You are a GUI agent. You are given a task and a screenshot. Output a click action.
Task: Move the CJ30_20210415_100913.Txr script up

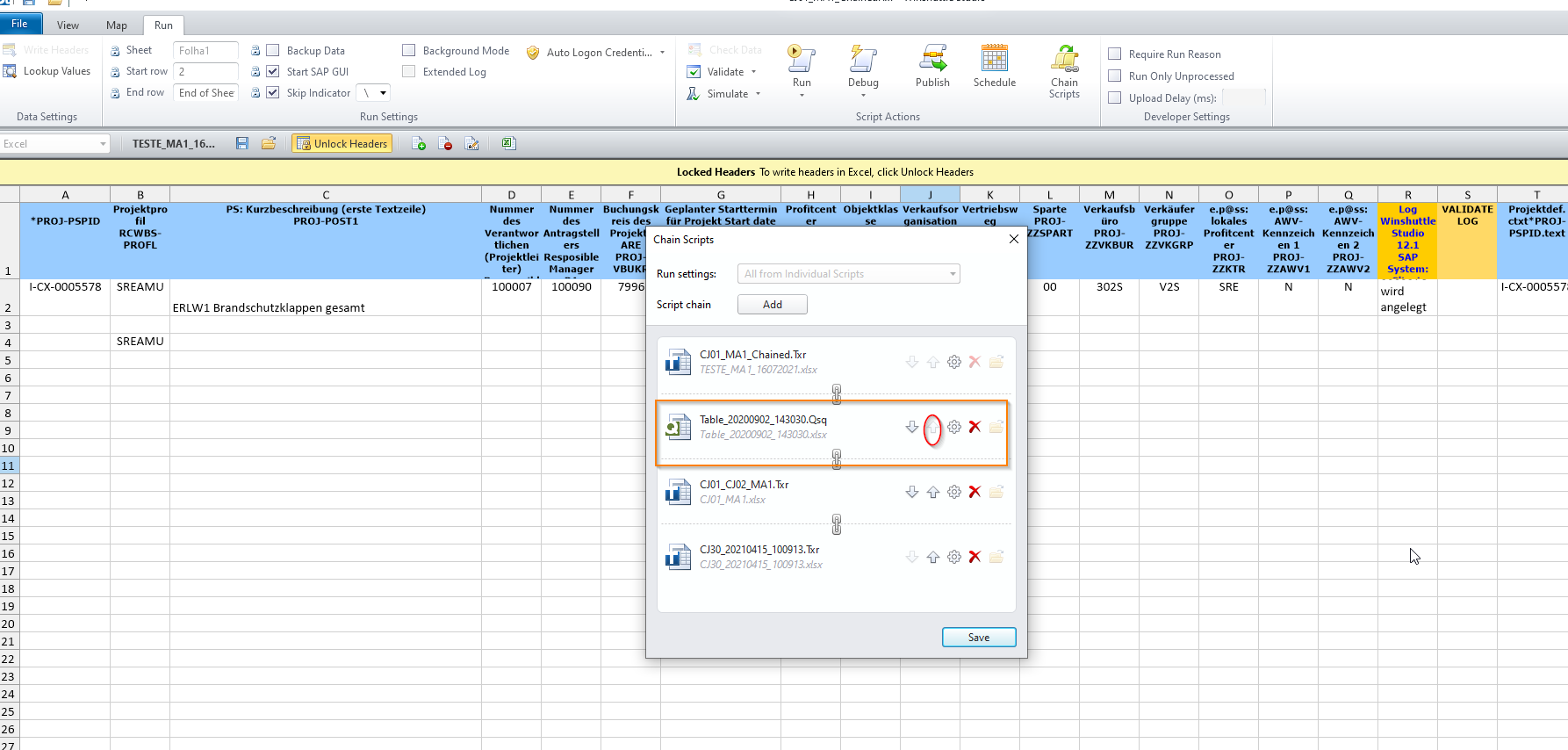click(x=933, y=557)
